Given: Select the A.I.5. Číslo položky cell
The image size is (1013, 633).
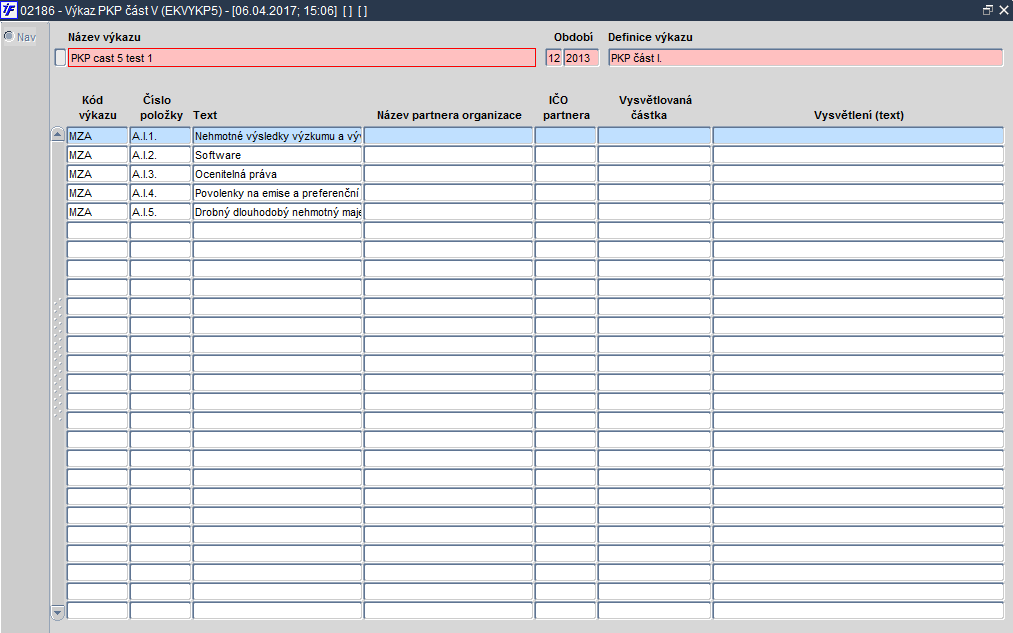Looking at the screenshot, I should click(160, 211).
